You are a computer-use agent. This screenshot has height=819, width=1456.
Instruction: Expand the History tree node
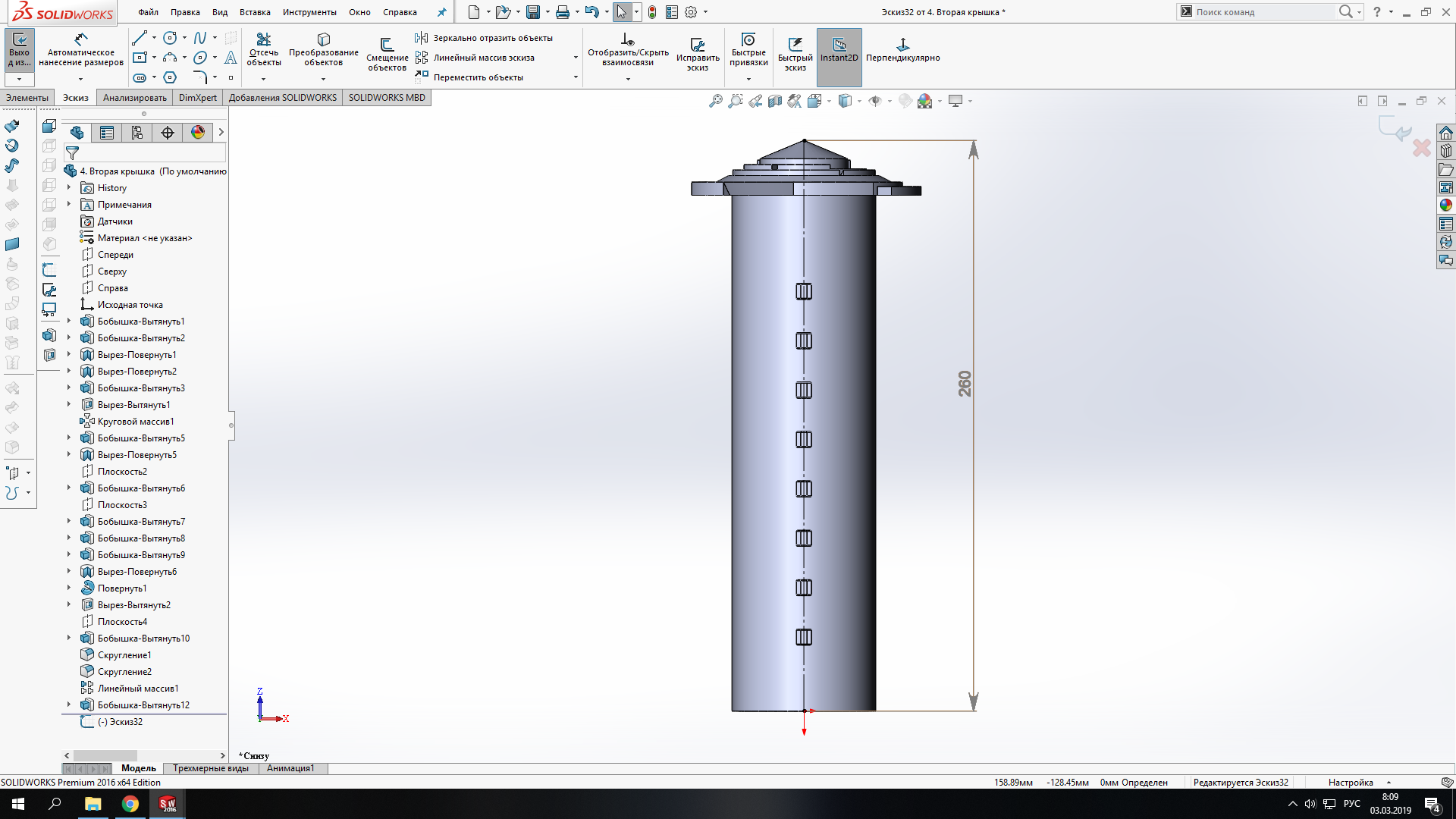(x=69, y=187)
